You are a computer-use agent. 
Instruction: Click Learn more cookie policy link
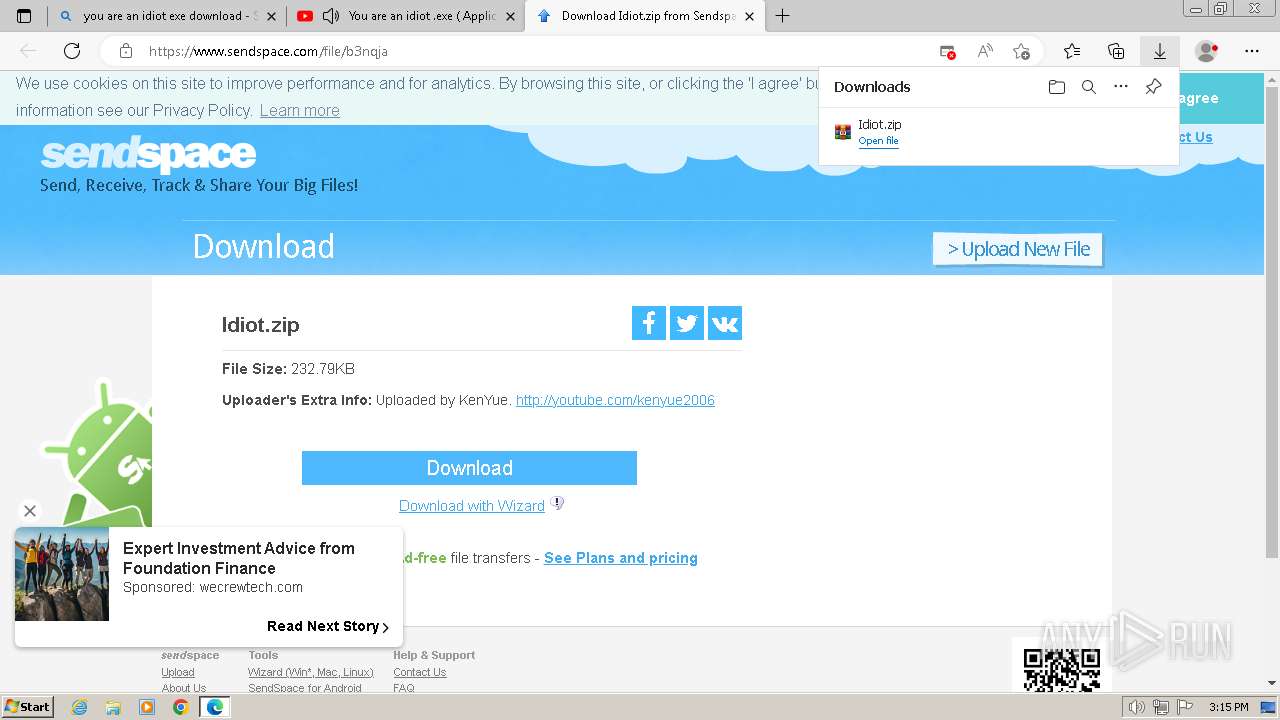(300, 110)
